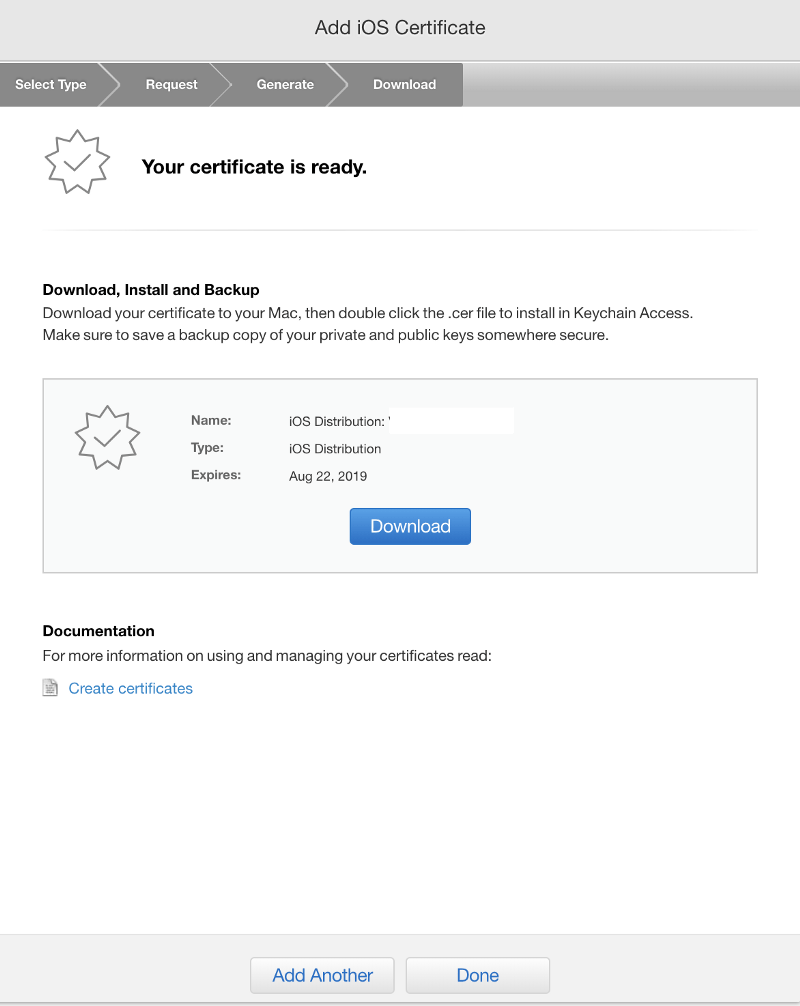Click the Add Another button
800x1006 pixels.
coord(322,975)
